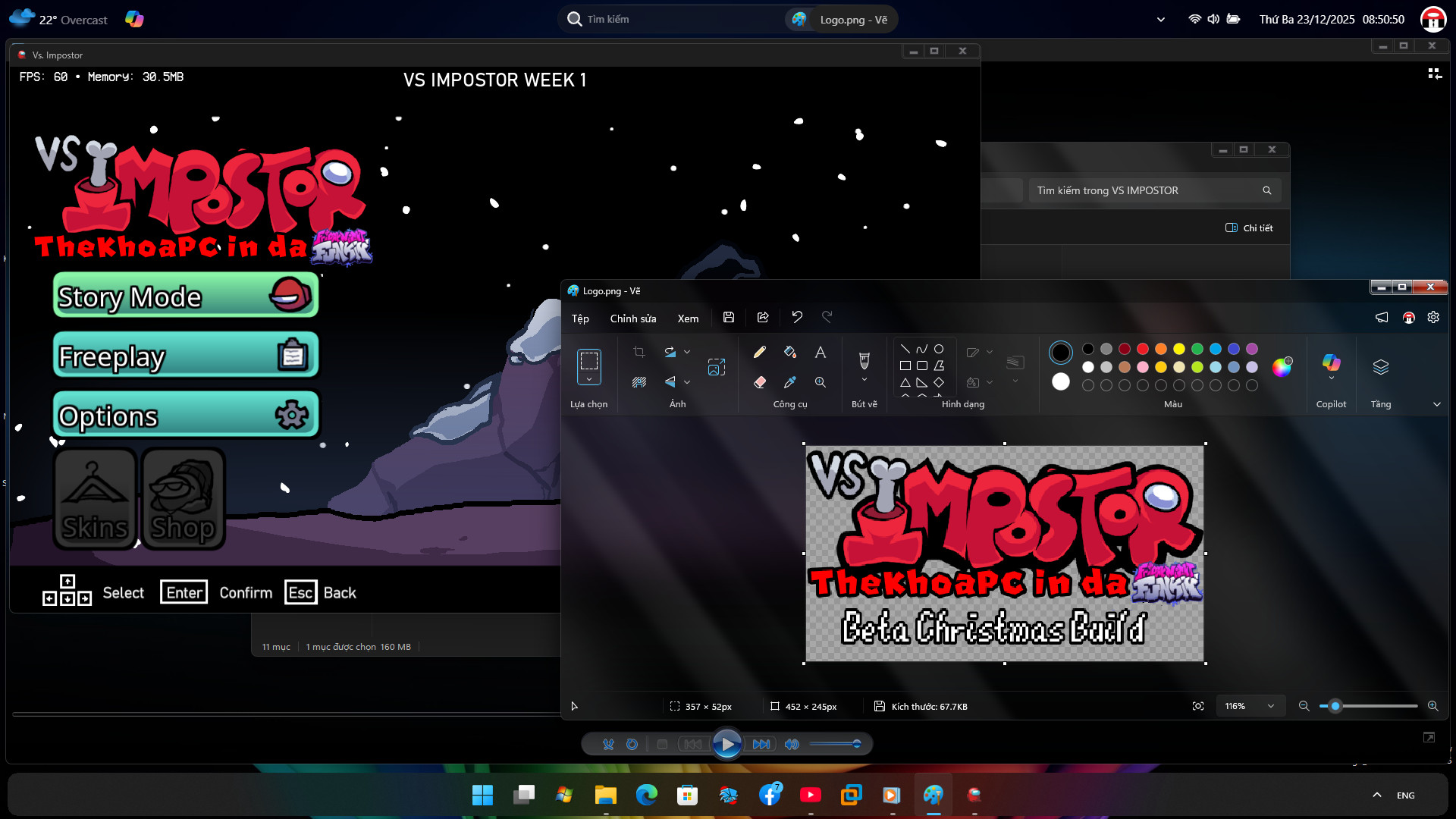Select the red color swatch
1456x819 pixels.
click(1143, 349)
